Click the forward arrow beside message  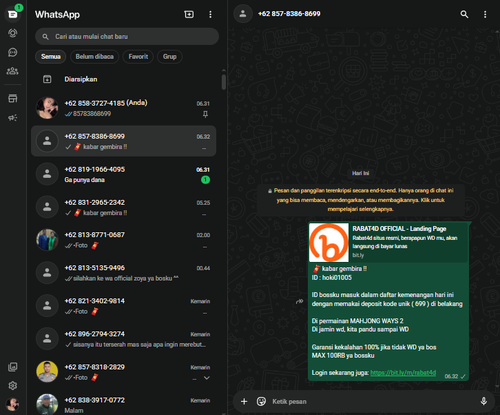(x=300, y=301)
